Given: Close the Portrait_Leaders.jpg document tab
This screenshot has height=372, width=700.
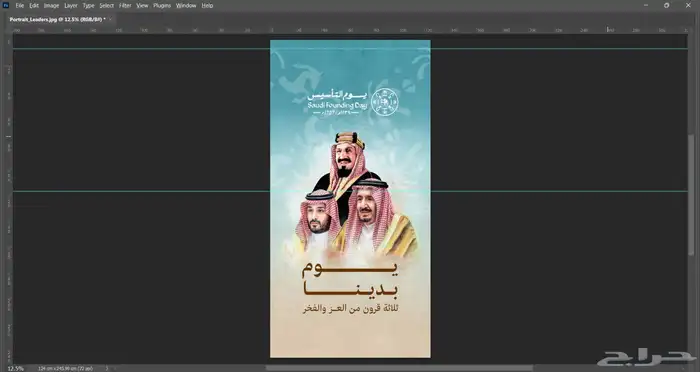Looking at the screenshot, I should tap(110, 19).
